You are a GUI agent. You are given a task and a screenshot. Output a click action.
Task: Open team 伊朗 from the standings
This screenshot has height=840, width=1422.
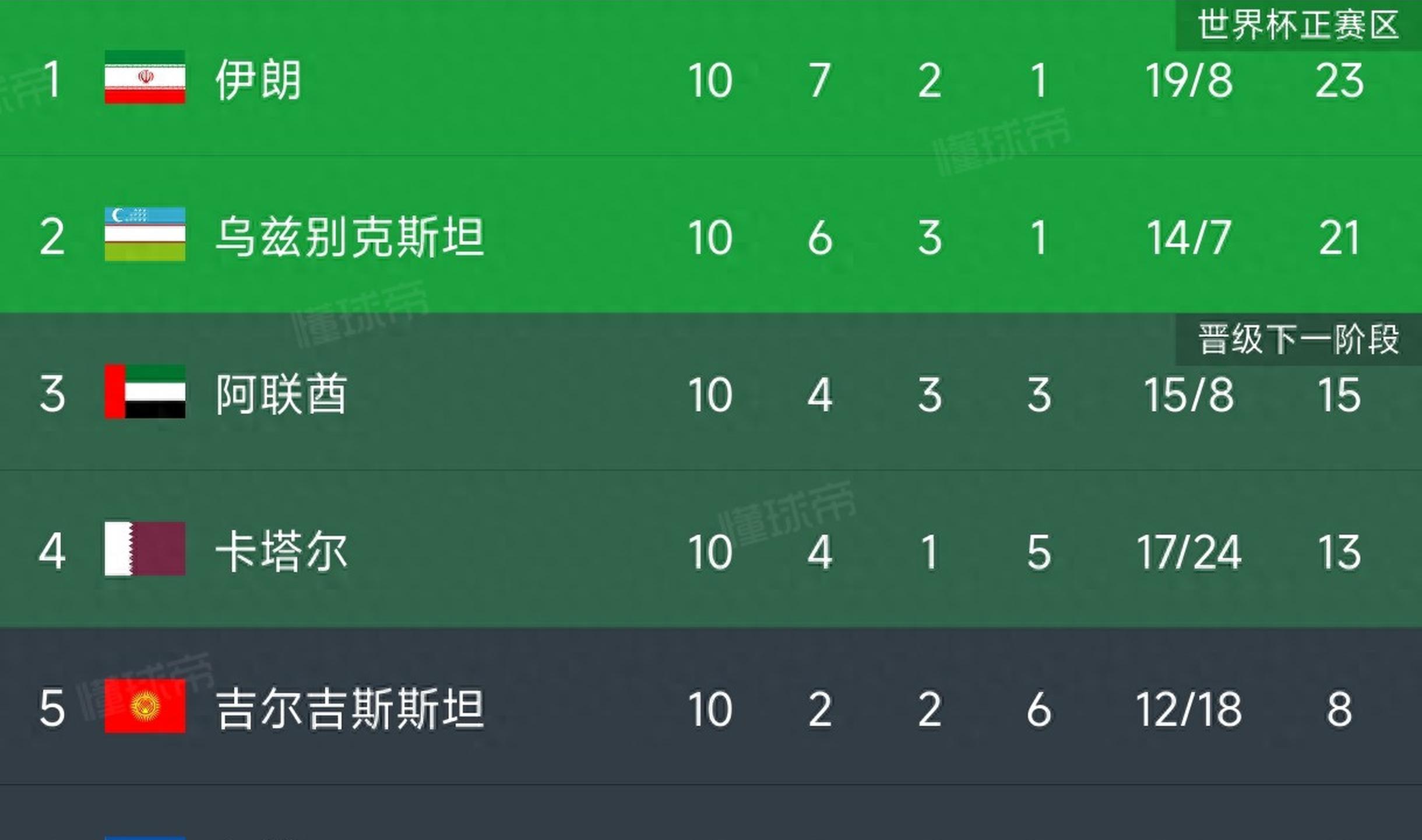pos(258,80)
